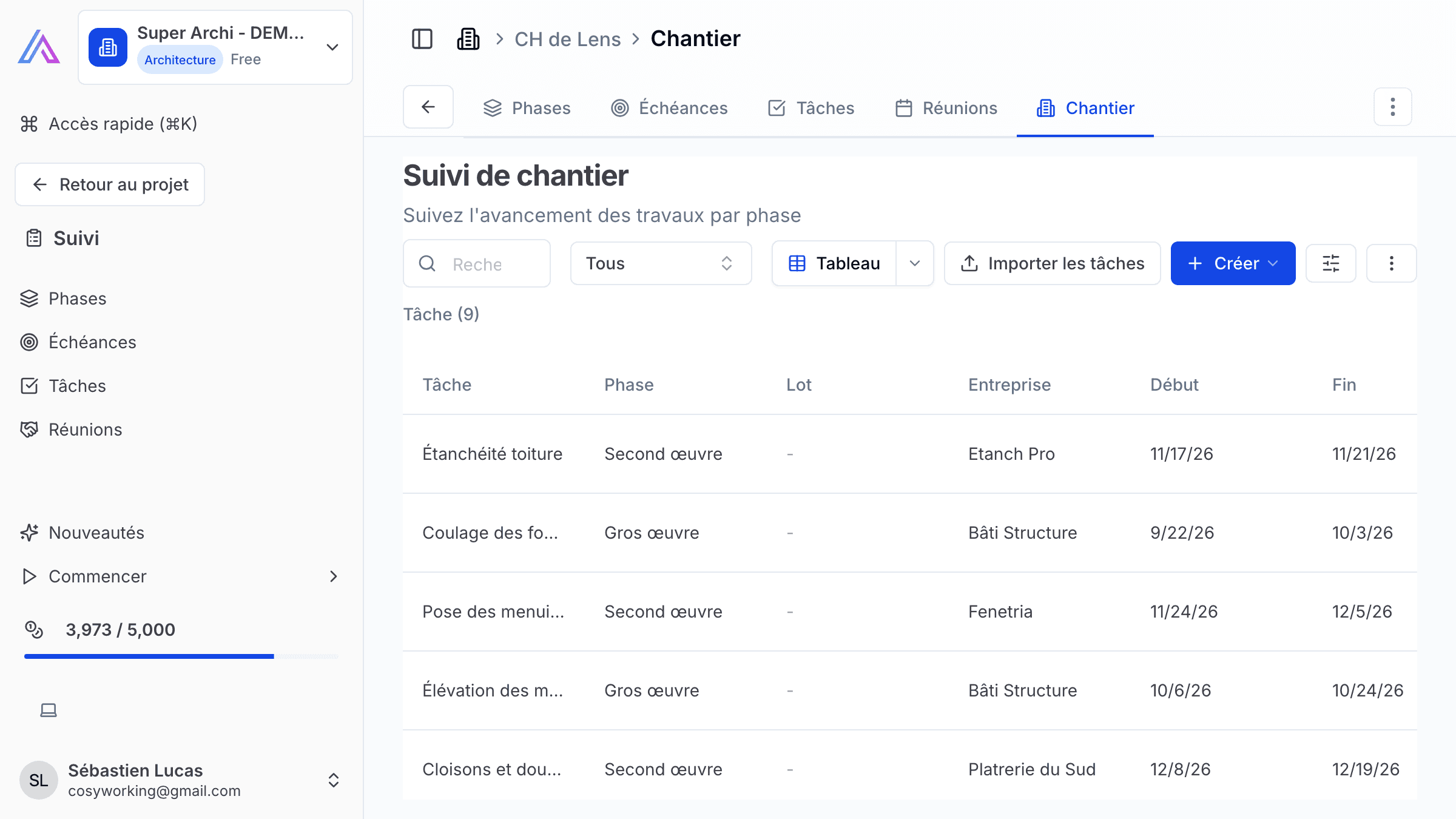This screenshot has width=1456, height=819.
Task: Open the Tous filter dropdown
Action: click(661, 263)
